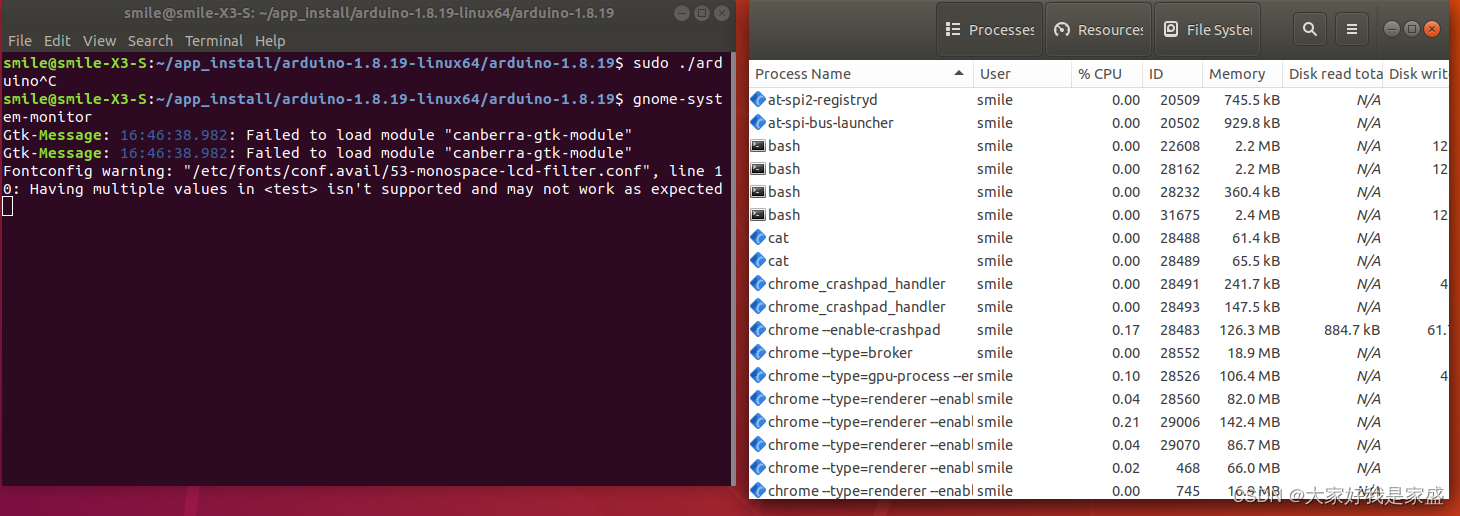The width and height of the screenshot is (1460, 516).
Task: Click CPU value 0.17
Action: point(1126,330)
